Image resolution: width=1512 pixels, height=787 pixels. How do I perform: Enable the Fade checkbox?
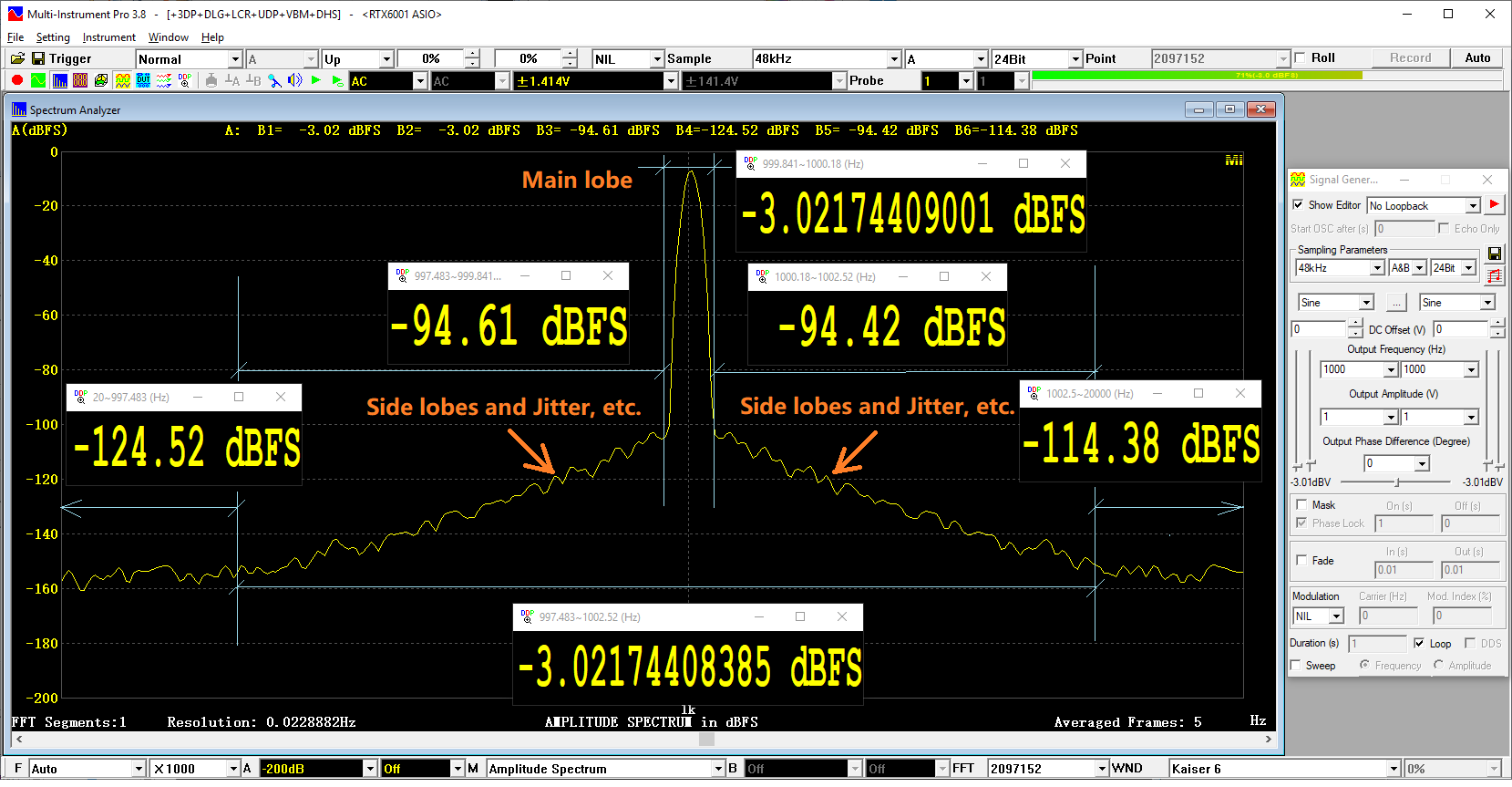point(1301,560)
